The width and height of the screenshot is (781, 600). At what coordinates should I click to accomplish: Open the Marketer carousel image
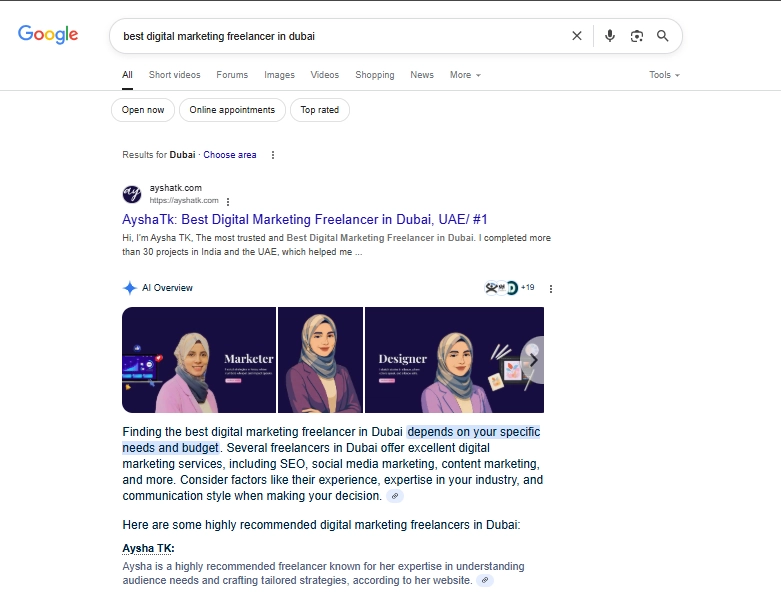point(199,360)
